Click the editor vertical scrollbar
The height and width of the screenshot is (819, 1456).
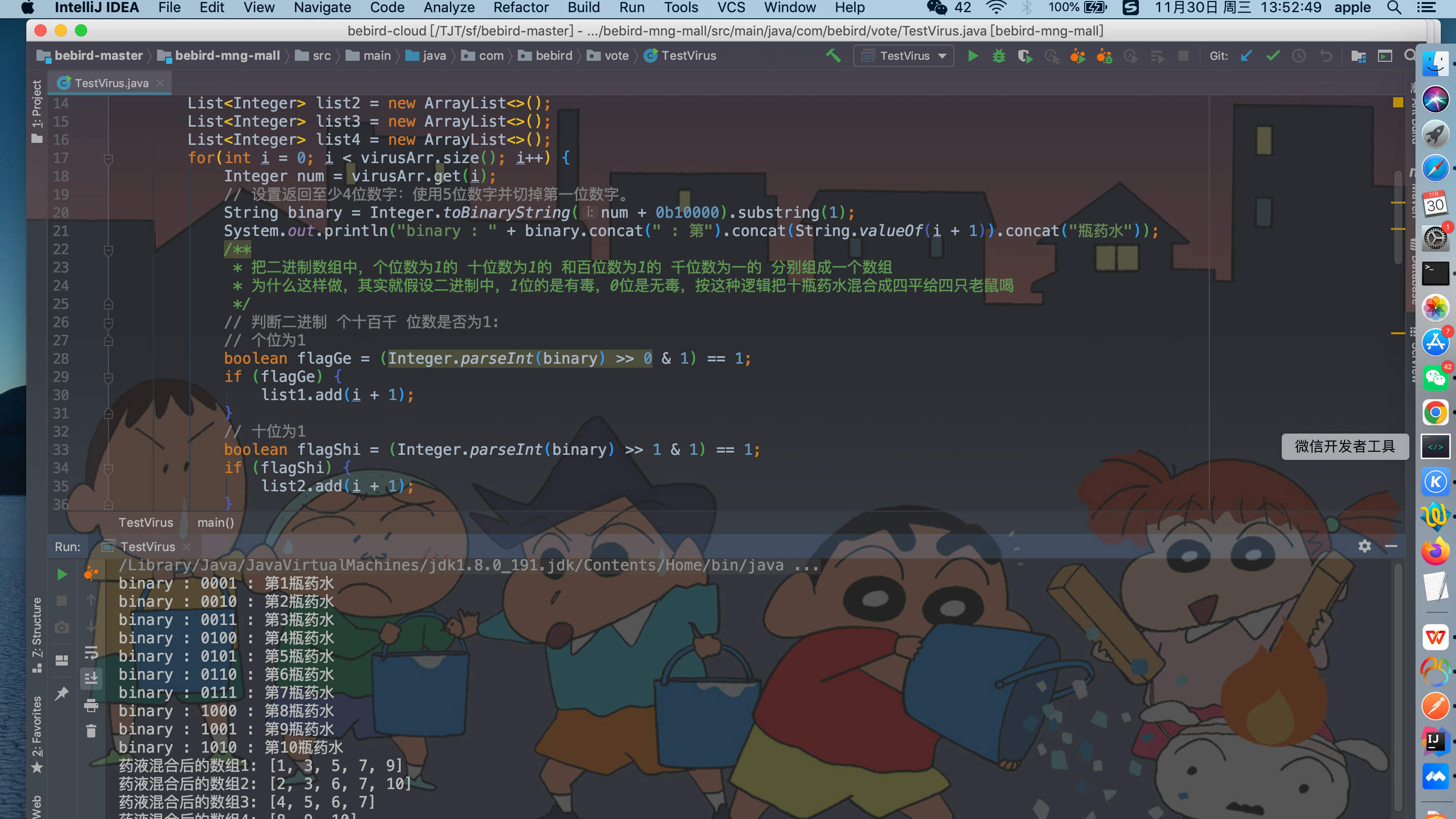click(1397, 216)
